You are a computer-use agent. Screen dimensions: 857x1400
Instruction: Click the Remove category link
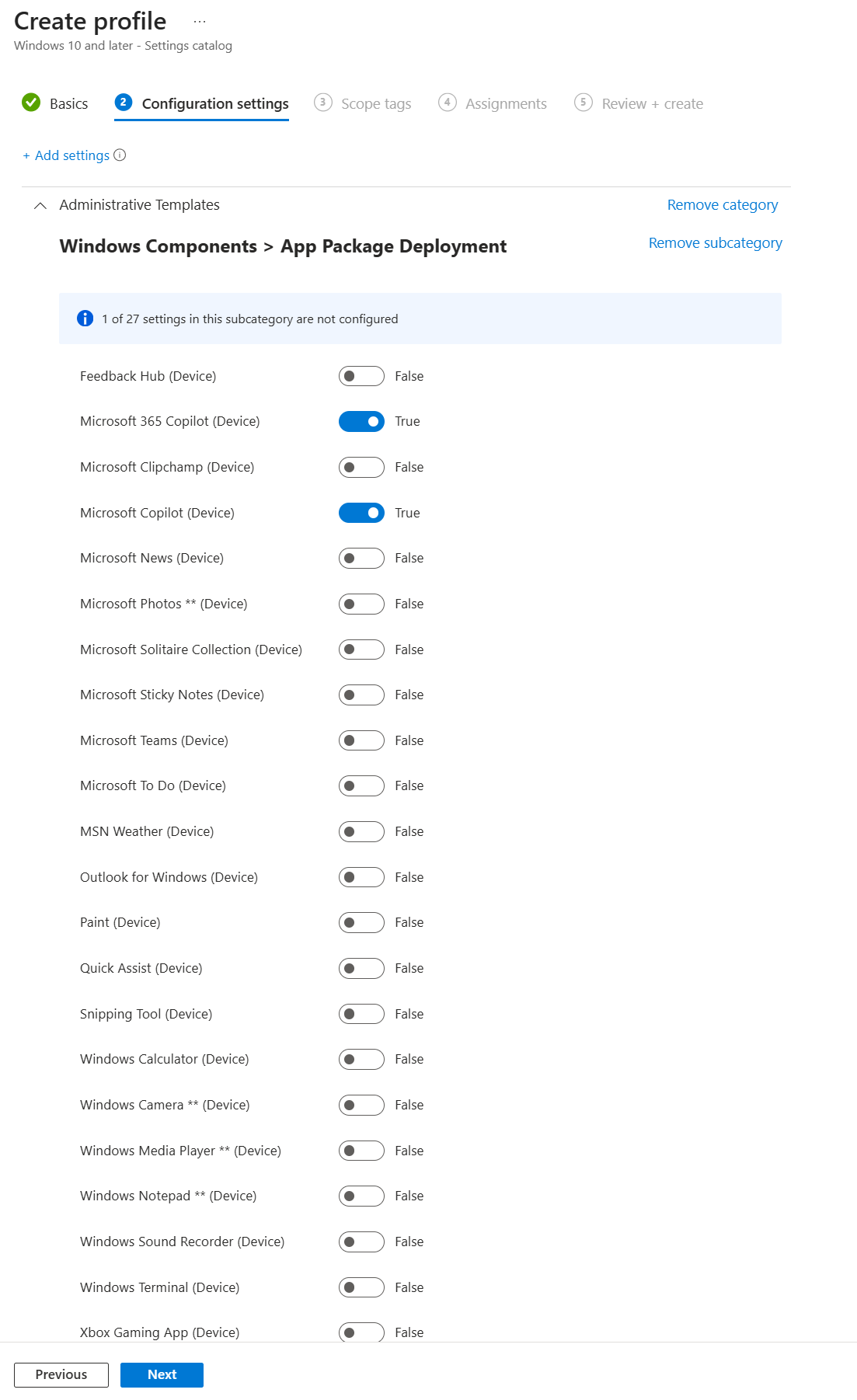722,205
